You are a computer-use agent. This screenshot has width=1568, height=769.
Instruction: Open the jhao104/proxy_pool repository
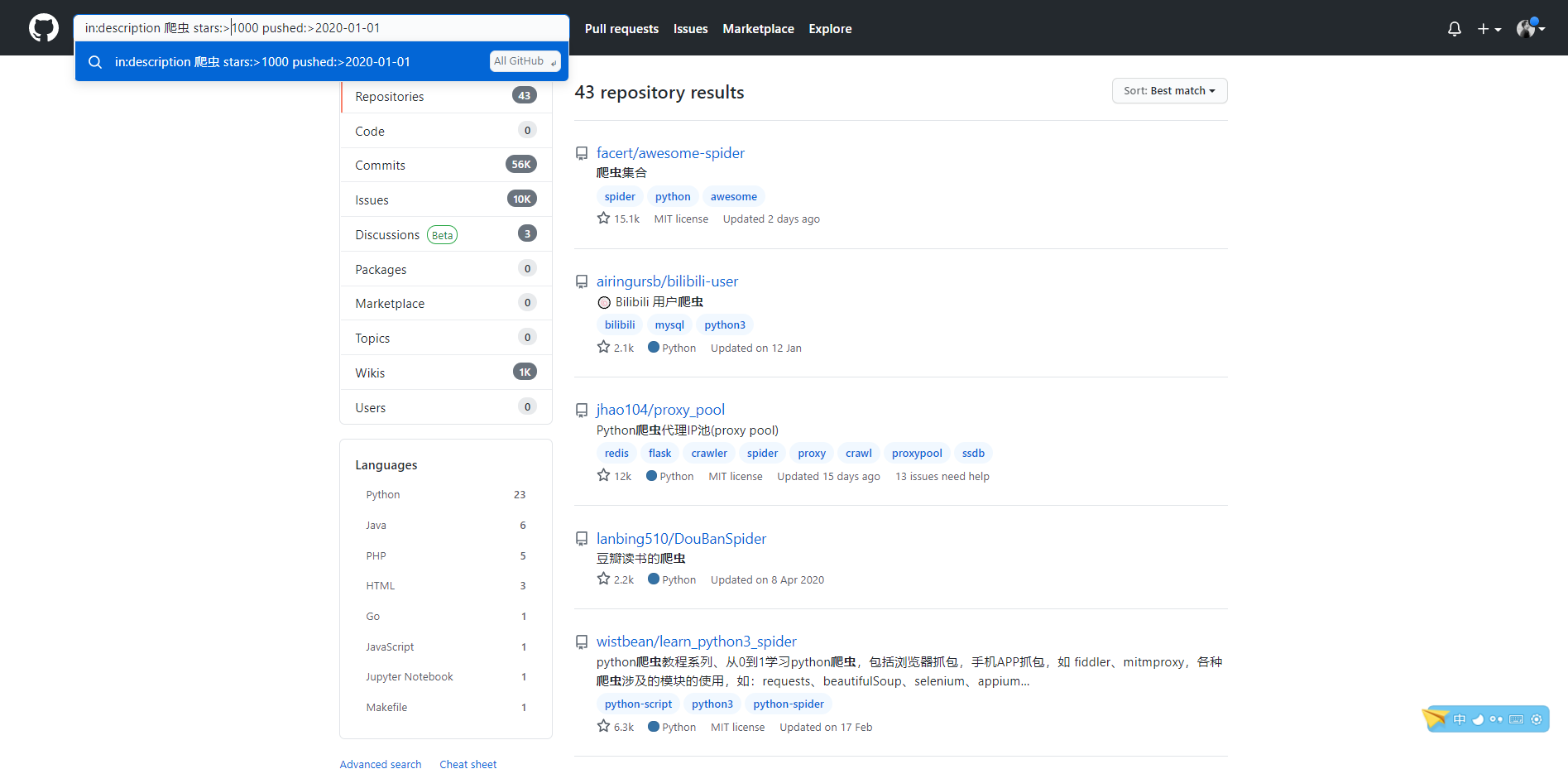click(660, 410)
